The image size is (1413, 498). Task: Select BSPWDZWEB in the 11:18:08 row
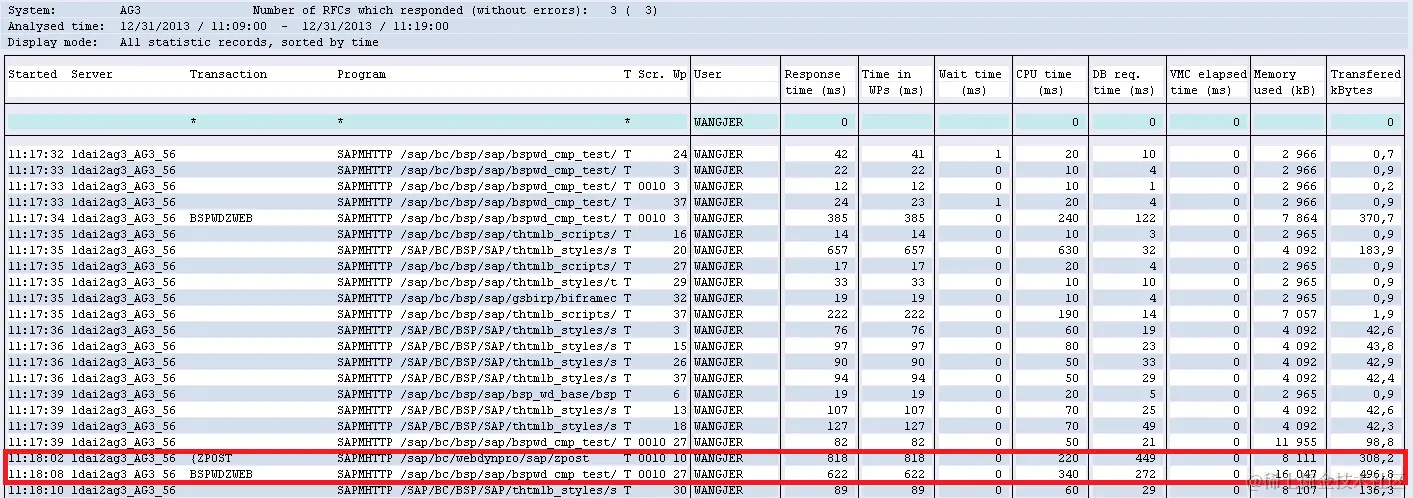pos(221,474)
